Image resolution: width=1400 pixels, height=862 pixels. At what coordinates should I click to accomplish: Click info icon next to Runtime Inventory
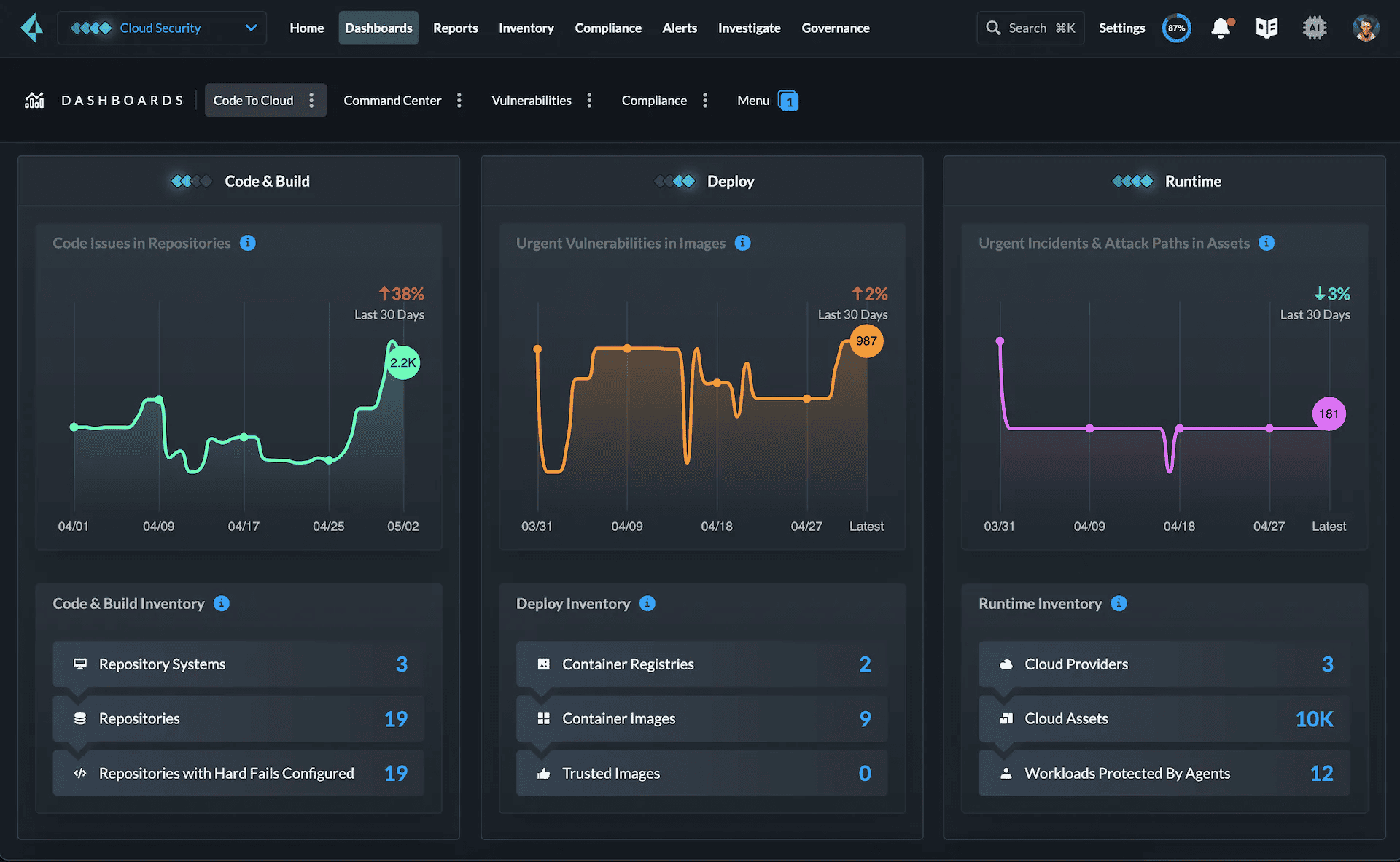pos(1119,603)
